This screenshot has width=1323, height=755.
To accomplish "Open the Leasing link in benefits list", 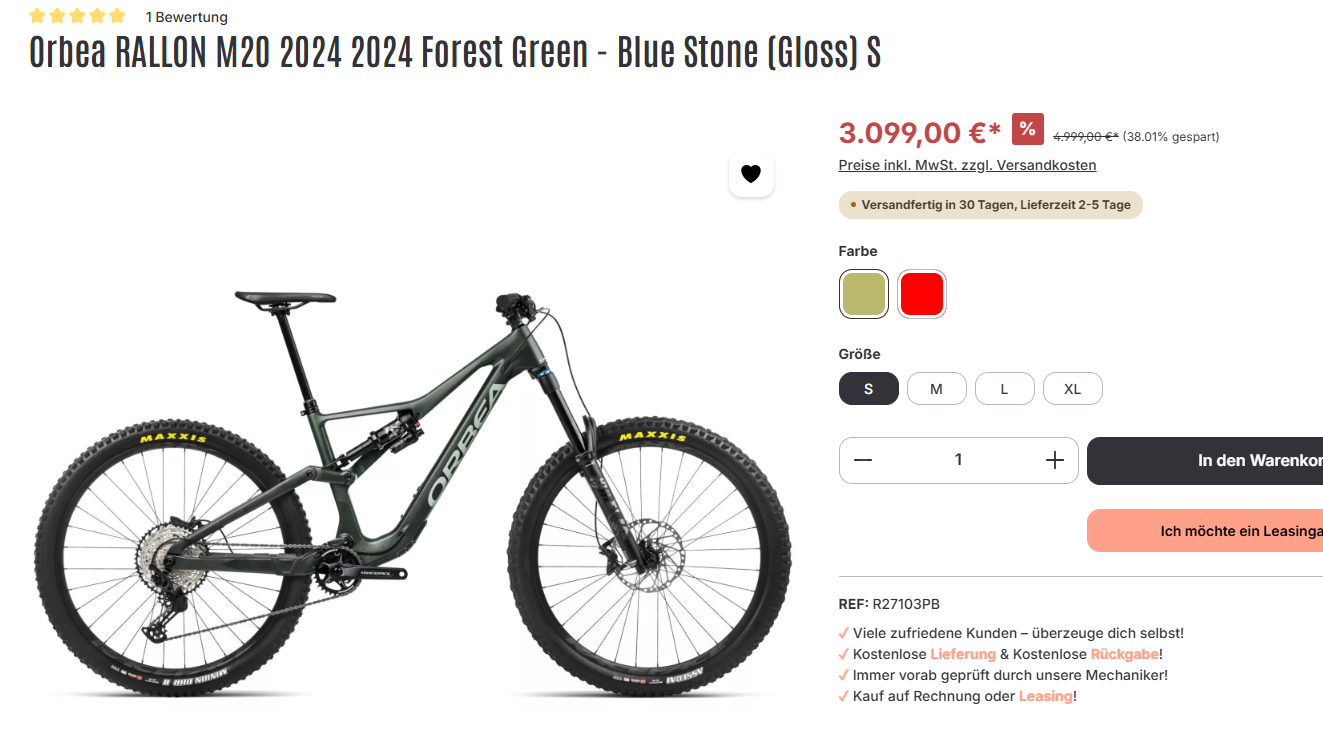I will 1045,696.
